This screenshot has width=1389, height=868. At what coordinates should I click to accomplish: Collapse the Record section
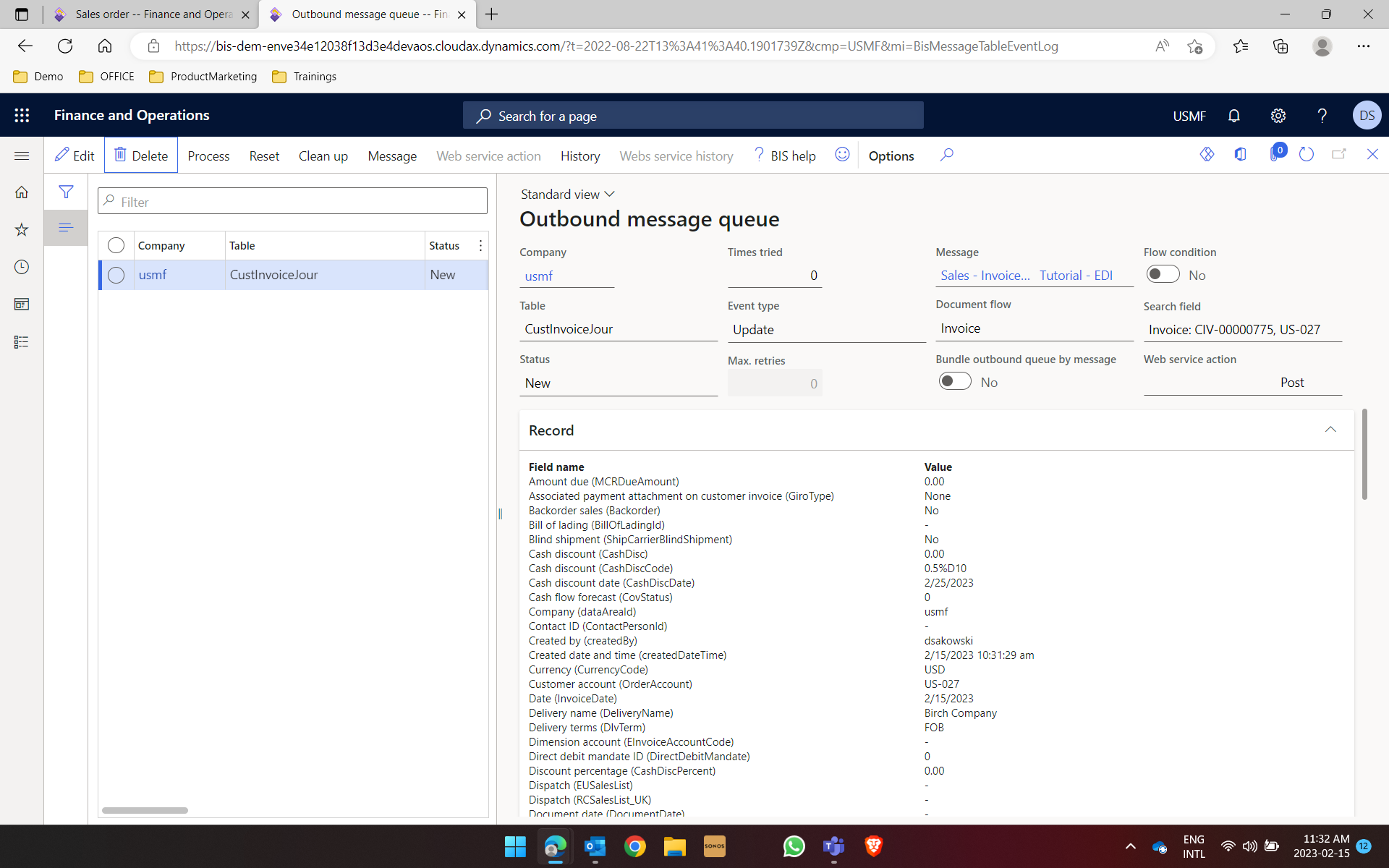click(x=1330, y=430)
